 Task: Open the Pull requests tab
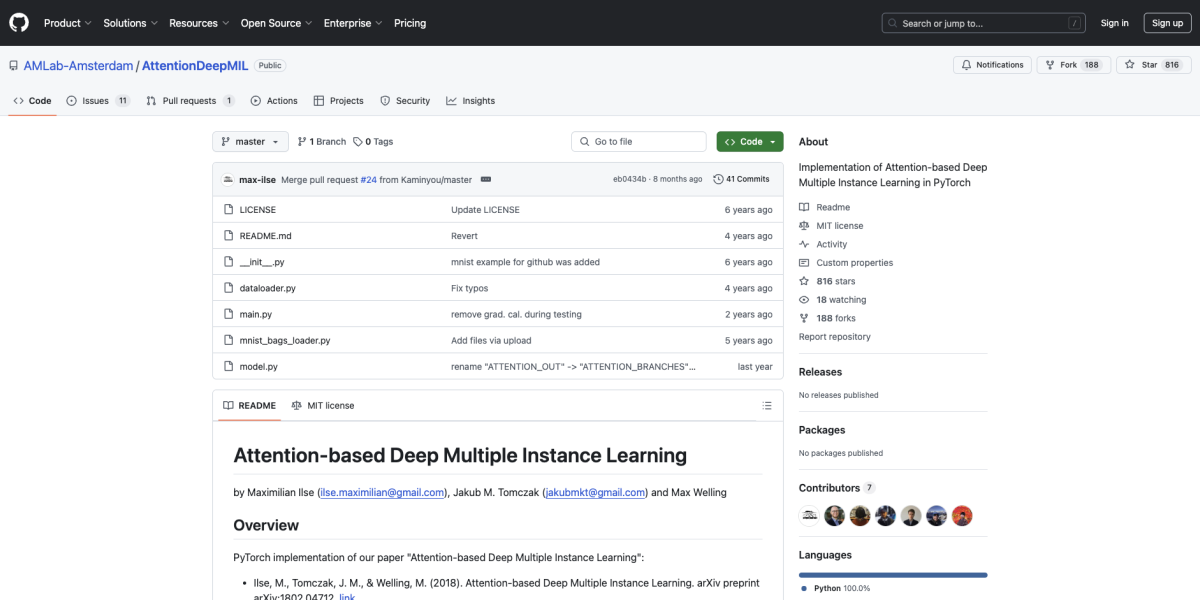pos(189,101)
